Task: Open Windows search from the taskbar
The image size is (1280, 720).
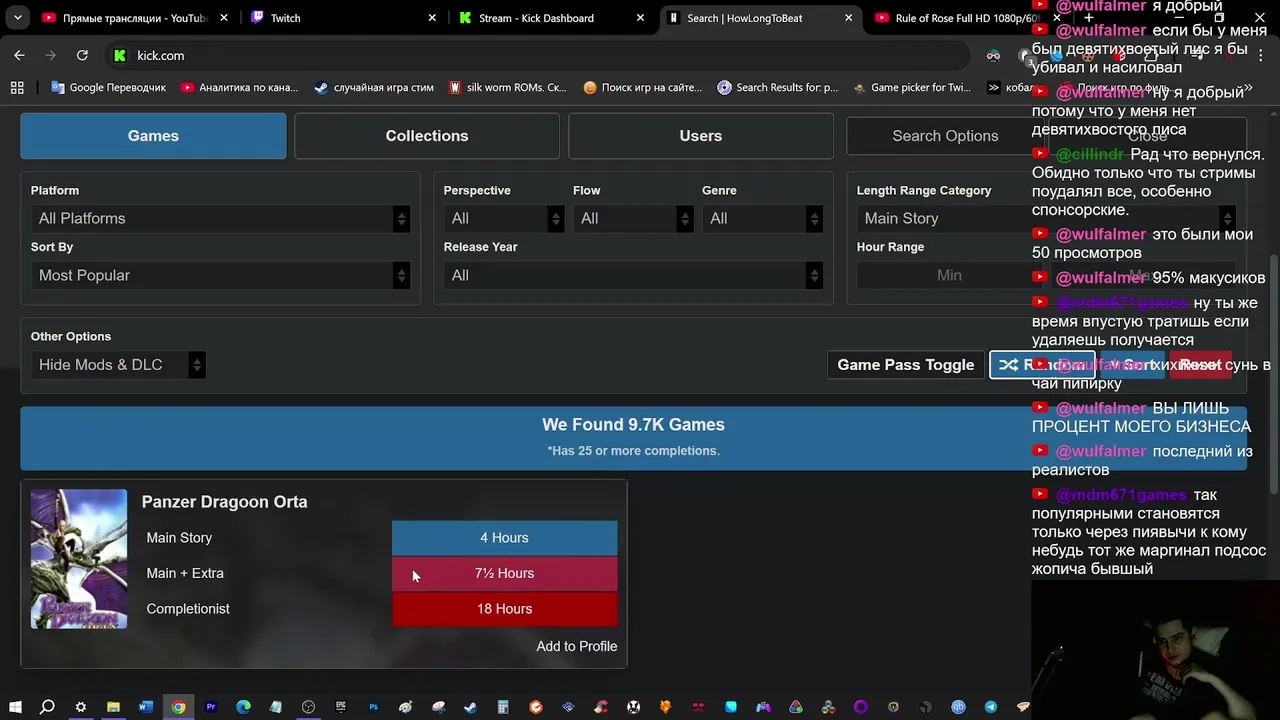Action: [47, 707]
